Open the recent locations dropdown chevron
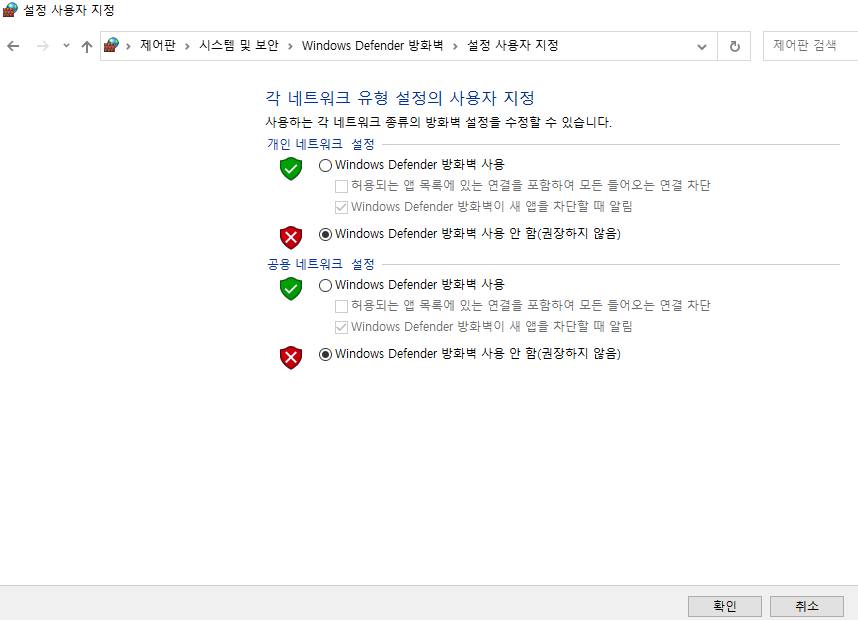Image resolution: width=858 pixels, height=620 pixels. coord(66,46)
